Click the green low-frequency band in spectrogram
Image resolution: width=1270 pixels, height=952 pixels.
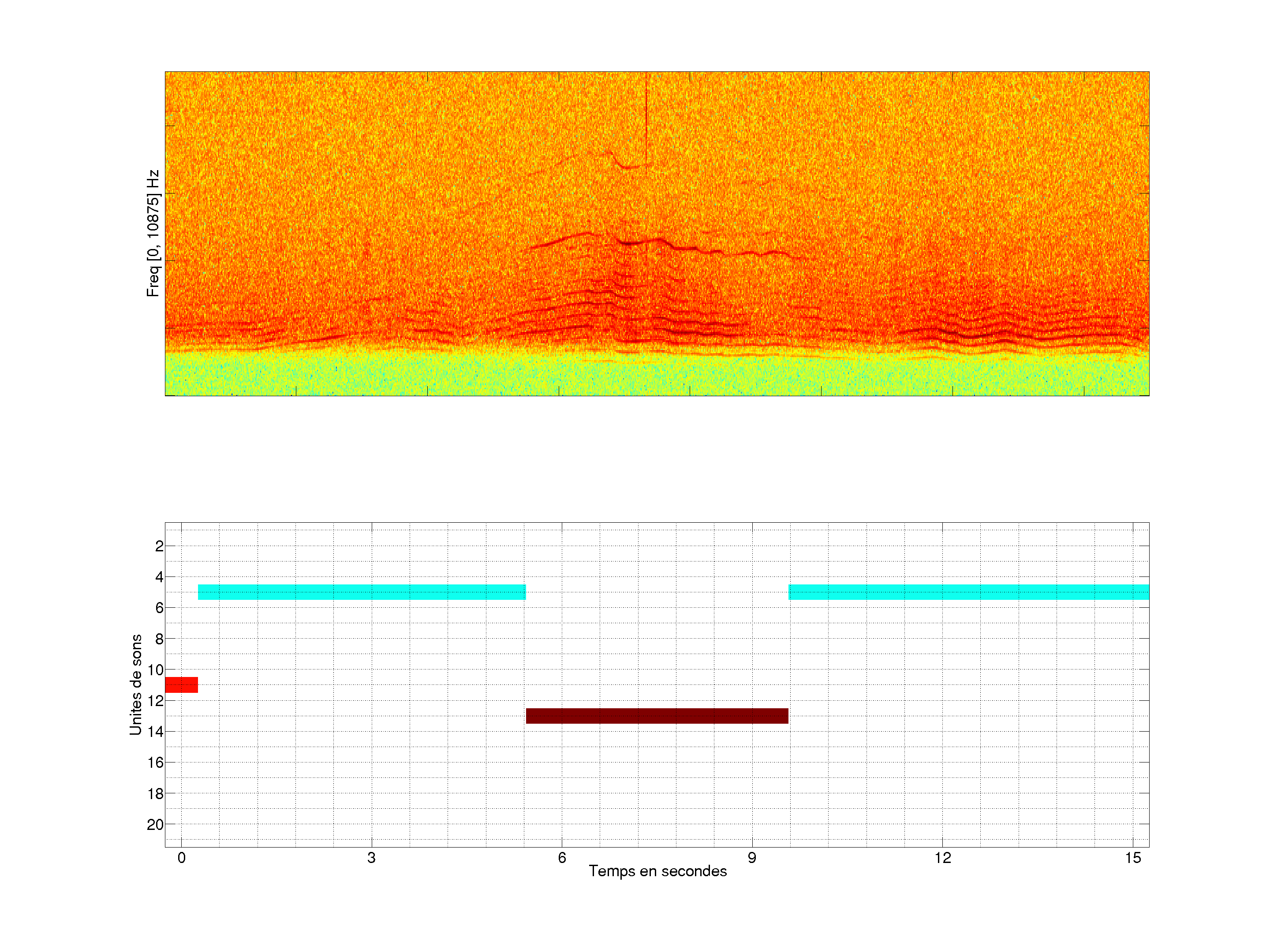pyautogui.click(x=657, y=376)
